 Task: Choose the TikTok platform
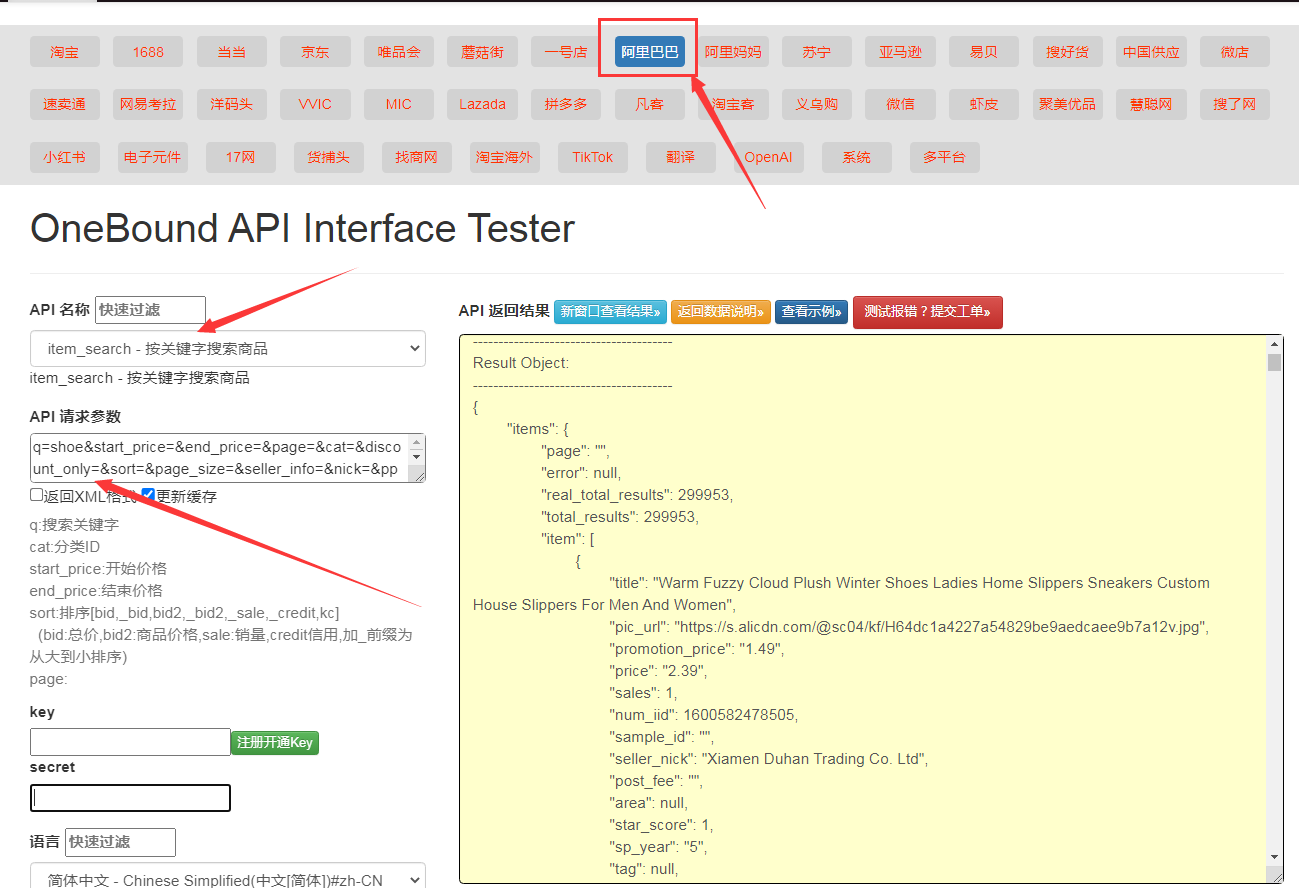point(593,157)
